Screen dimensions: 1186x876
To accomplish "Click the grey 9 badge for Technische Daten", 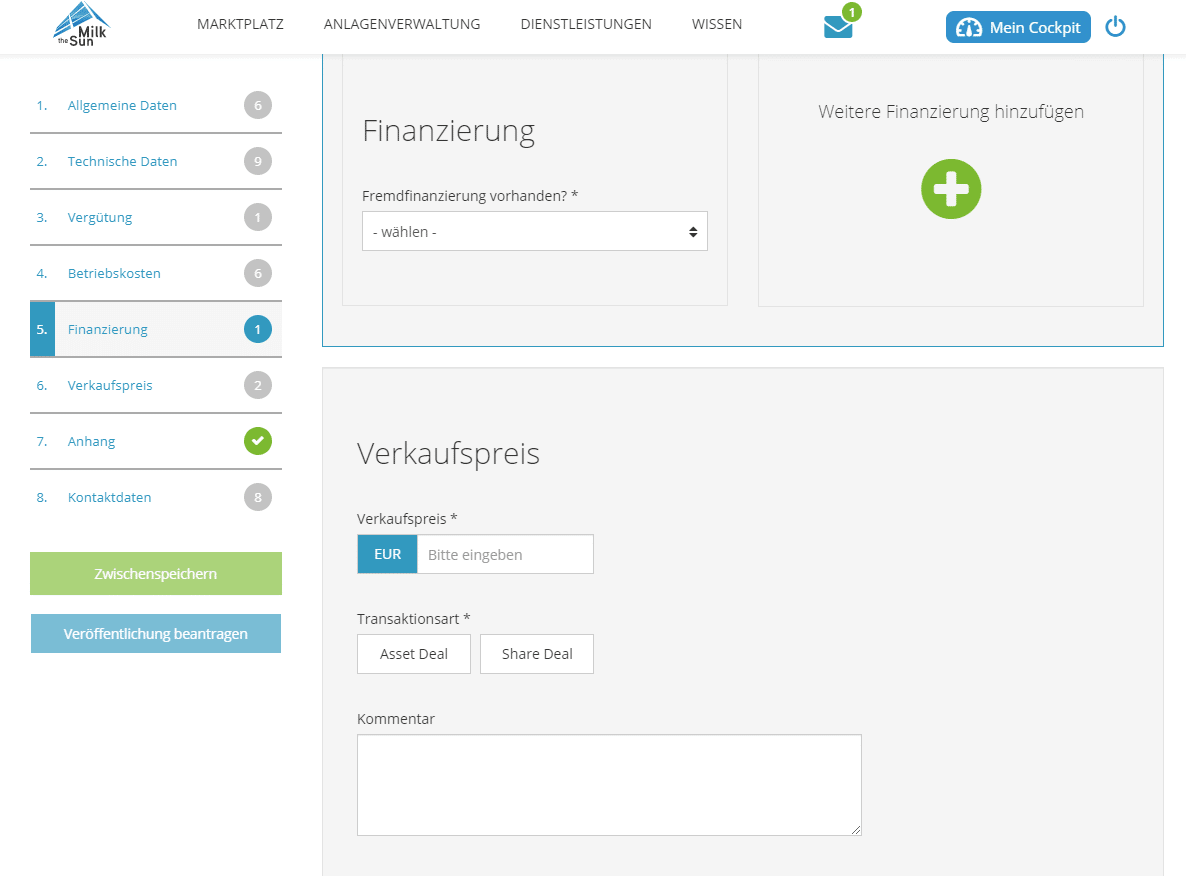I will pos(258,161).
